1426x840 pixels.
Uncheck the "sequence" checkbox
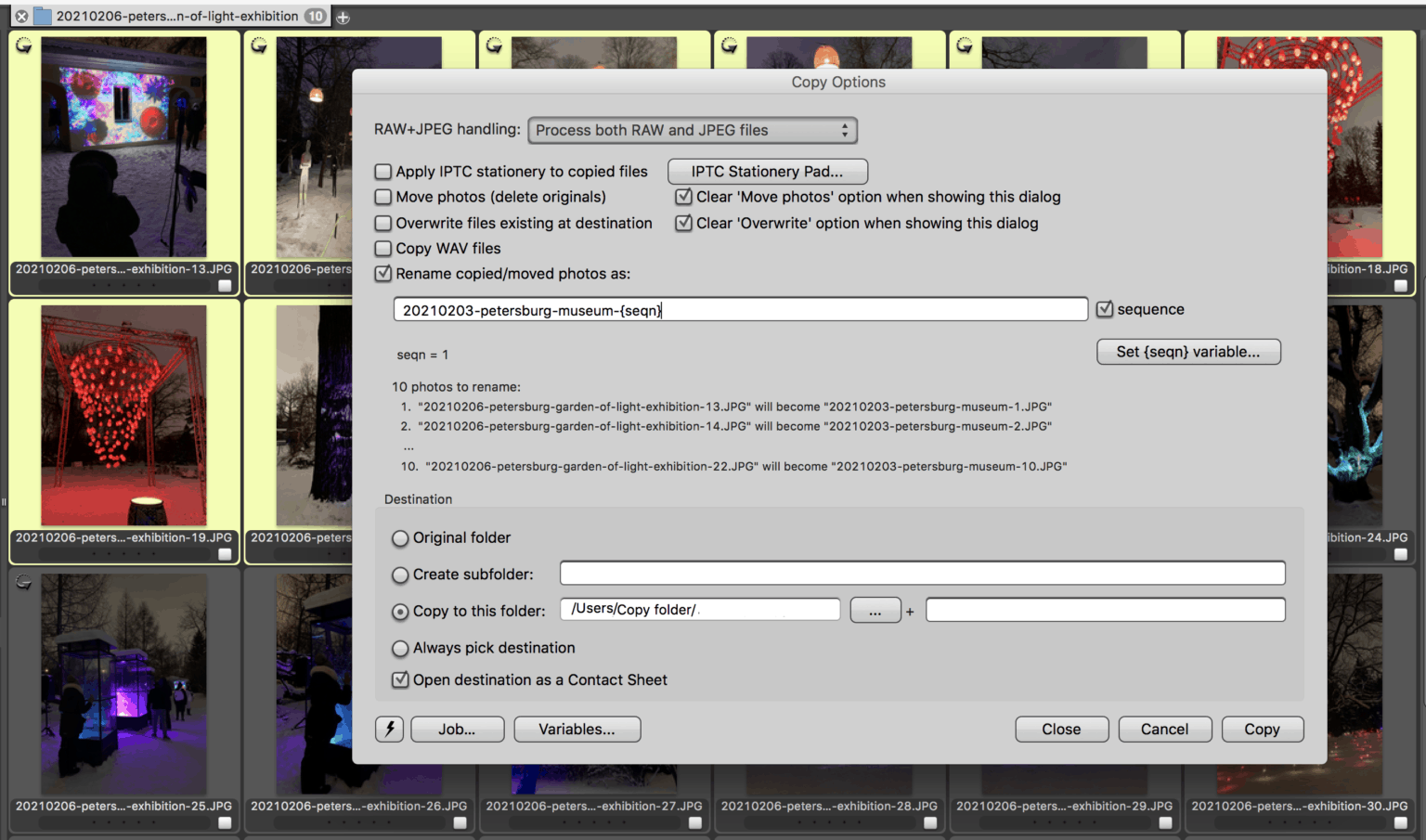[x=1105, y=309]
